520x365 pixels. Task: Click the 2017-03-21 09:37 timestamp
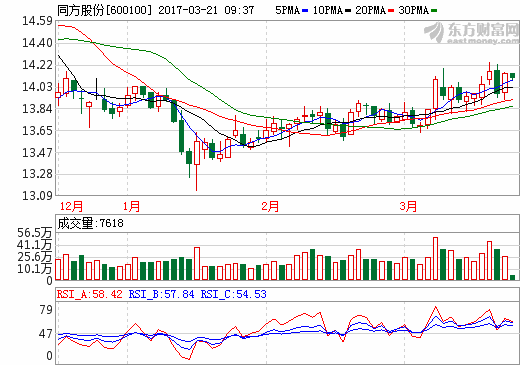[206, 10]
